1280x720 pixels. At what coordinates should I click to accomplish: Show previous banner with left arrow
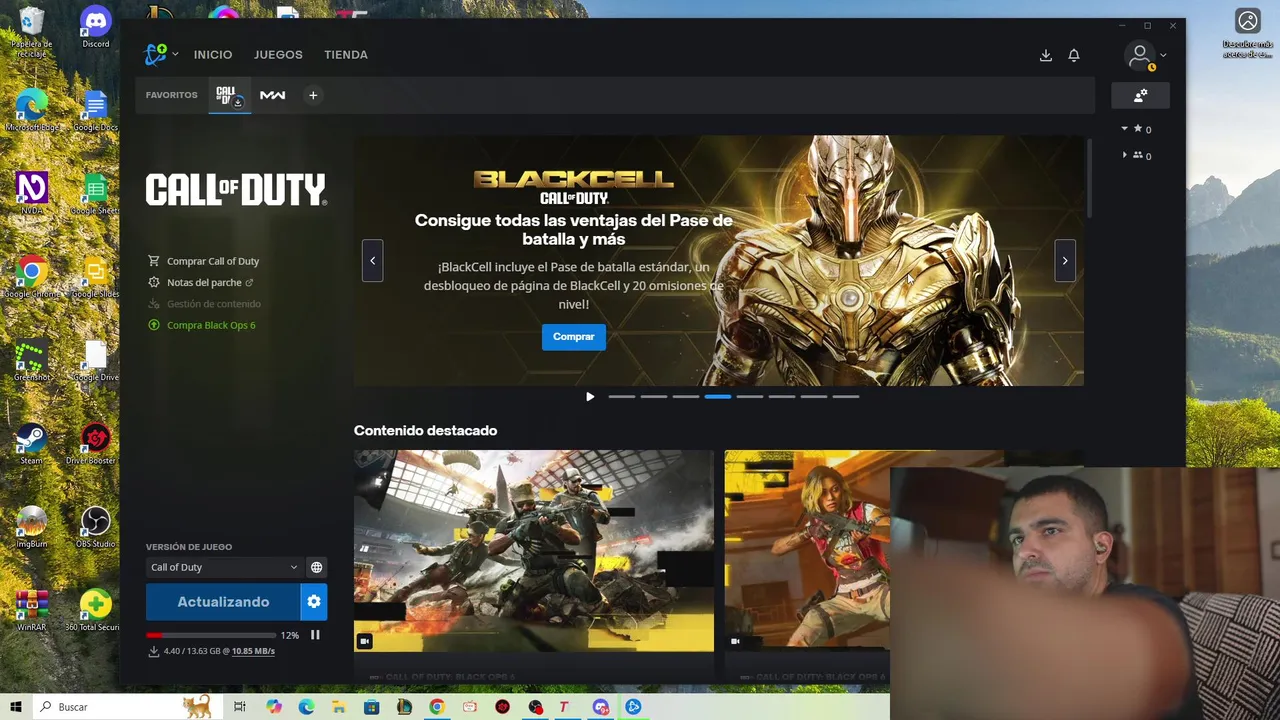(x=372, y=261)
